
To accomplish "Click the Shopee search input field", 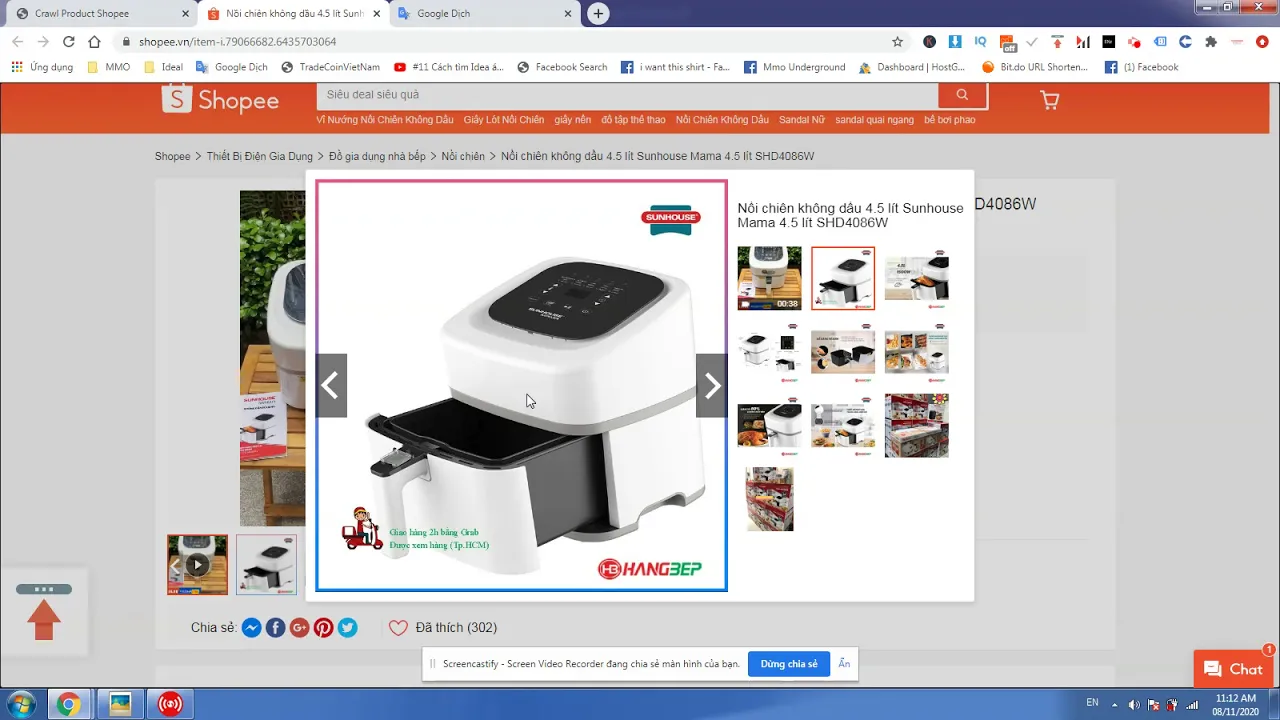I will pos(627,94).
